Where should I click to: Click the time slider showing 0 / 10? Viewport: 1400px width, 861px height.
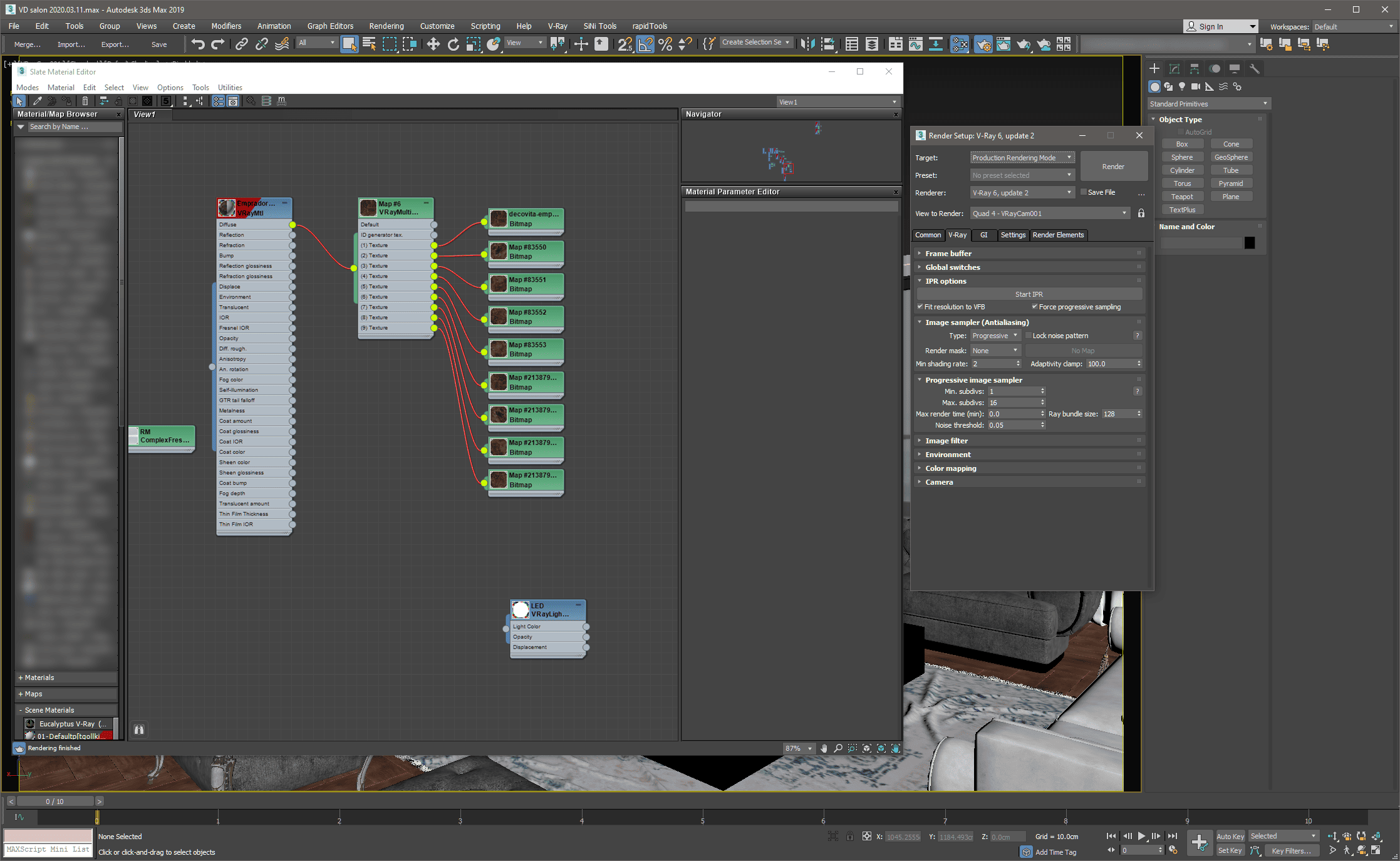[55, 802]
